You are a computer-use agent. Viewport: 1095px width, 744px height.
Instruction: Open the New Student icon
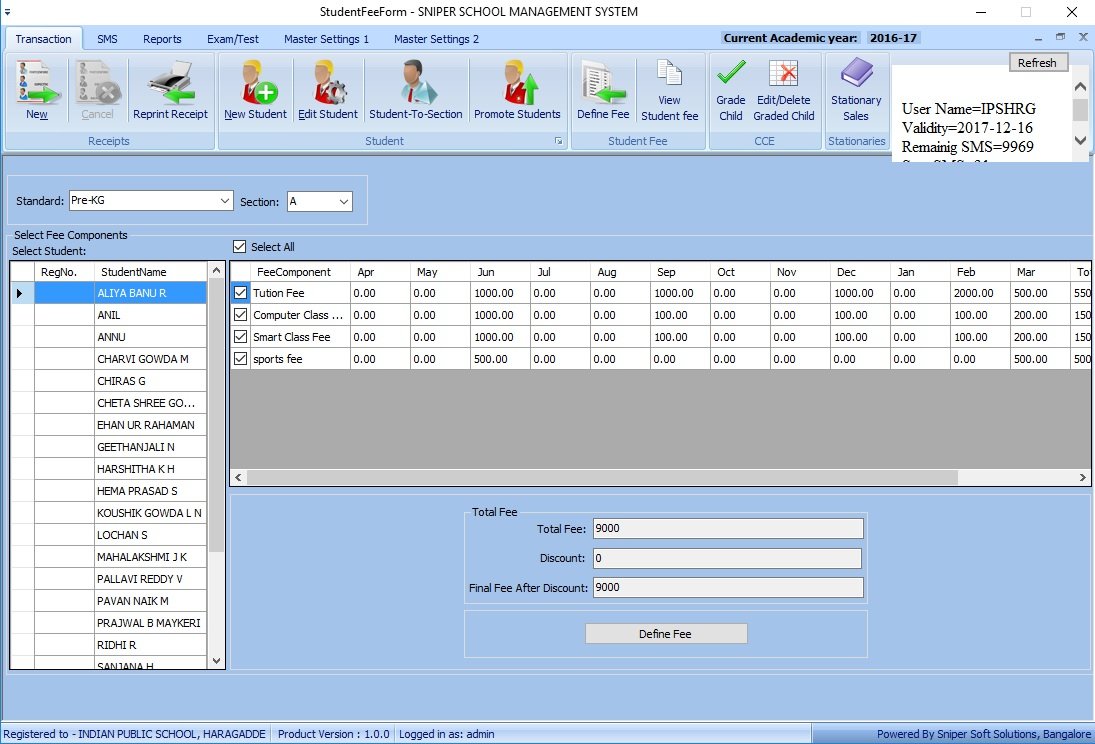click(x=255, y=83)
